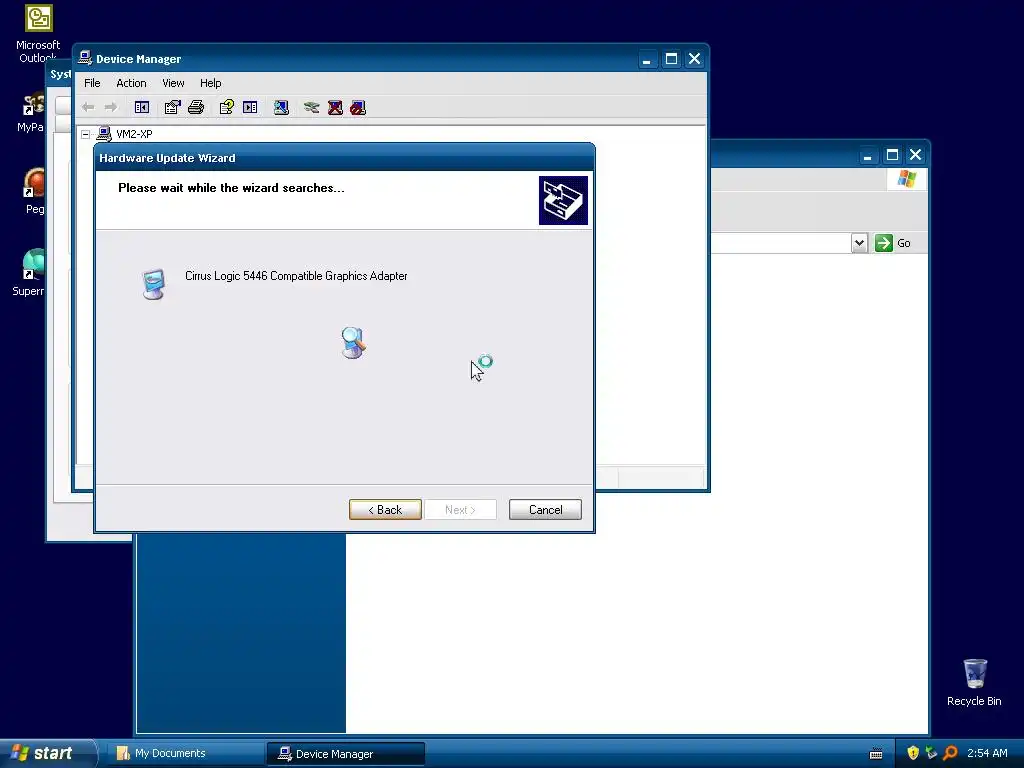This screenshot has width=1024, height=768.
Task: Click the Back button in the wizard
Action: 385,509
